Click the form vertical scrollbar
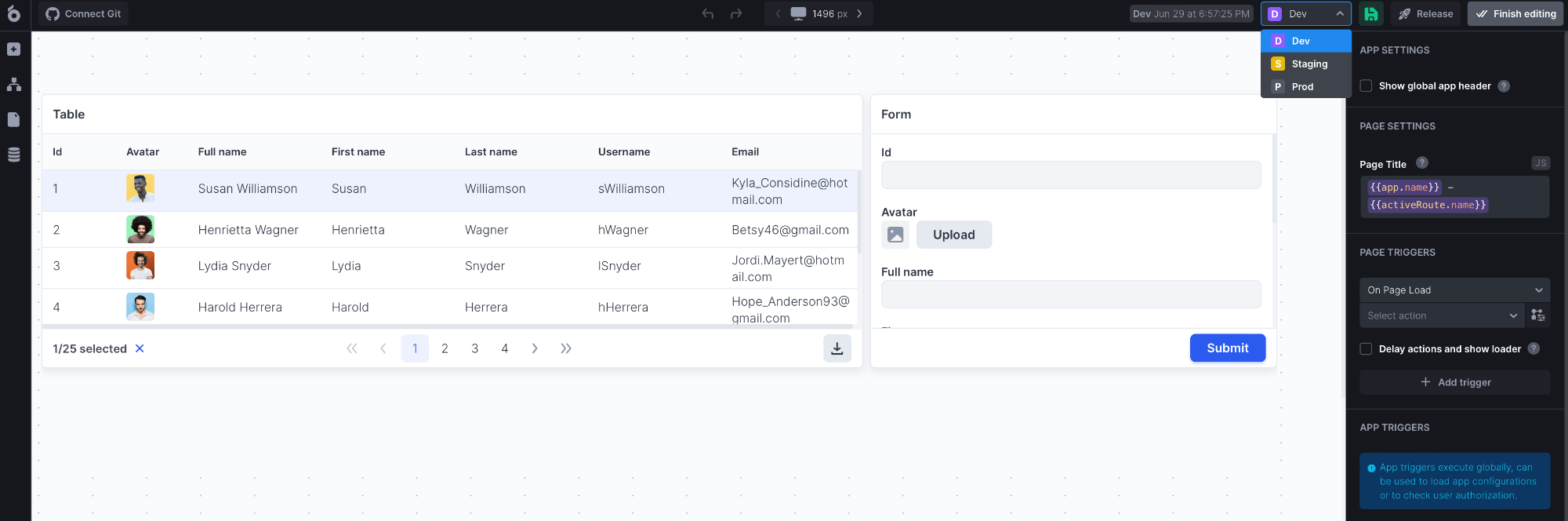 [1274, 178]
